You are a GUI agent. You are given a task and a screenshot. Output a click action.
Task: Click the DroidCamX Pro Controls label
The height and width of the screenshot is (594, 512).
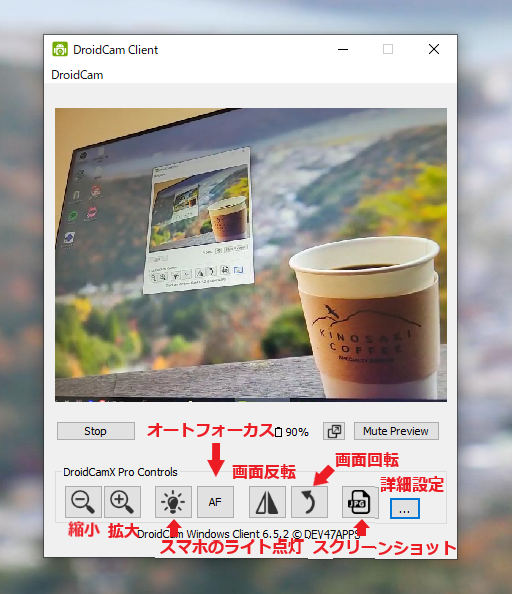click(x=120, y=472)
